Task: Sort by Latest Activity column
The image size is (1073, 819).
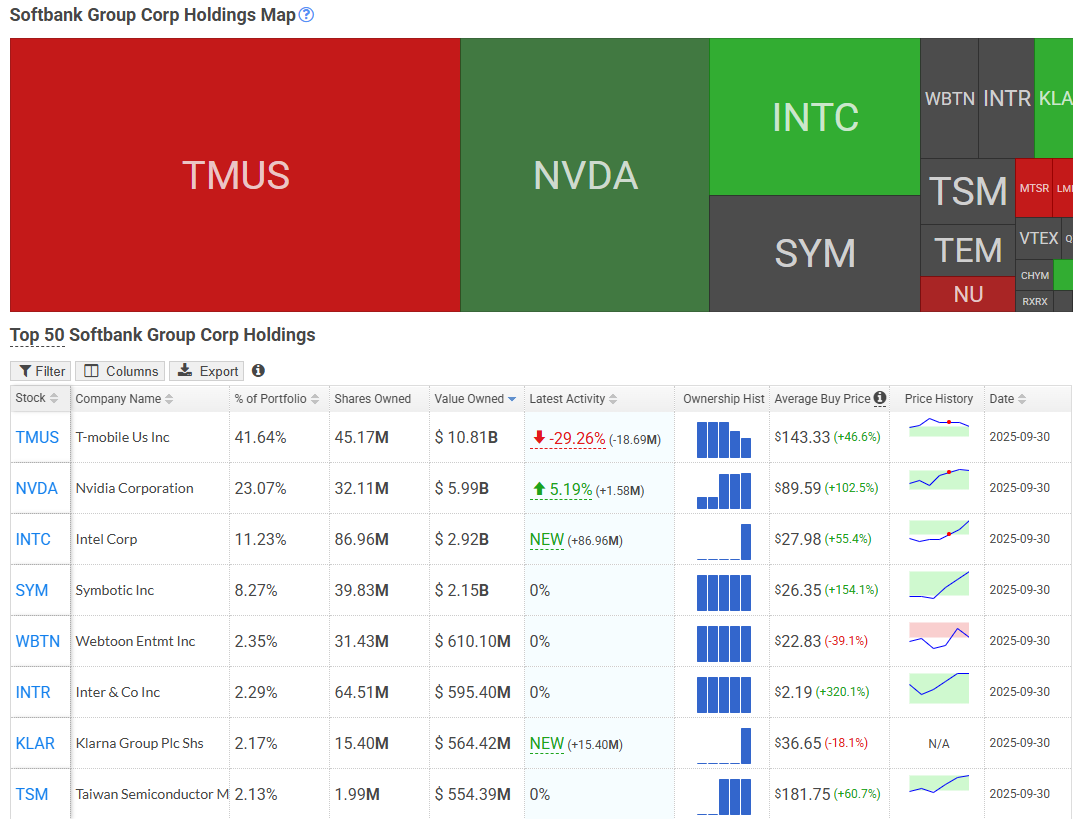Action: [573, 399]
